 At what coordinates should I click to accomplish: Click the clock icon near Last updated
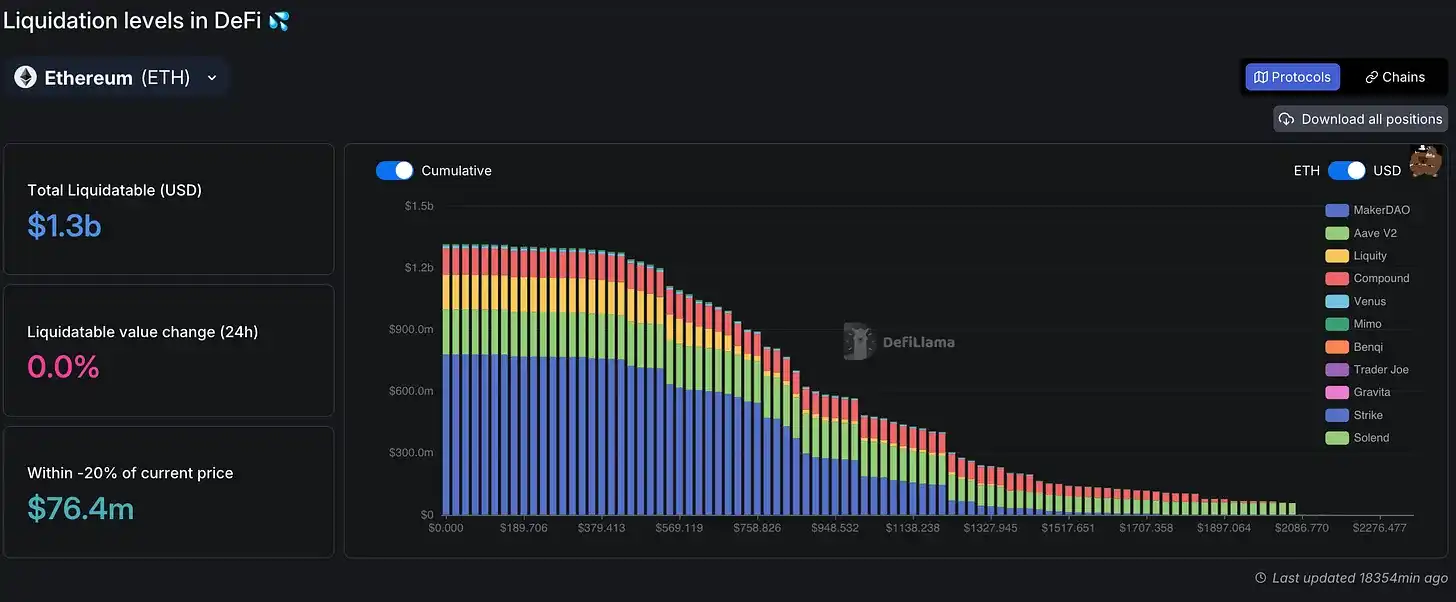pos(1261,578)
